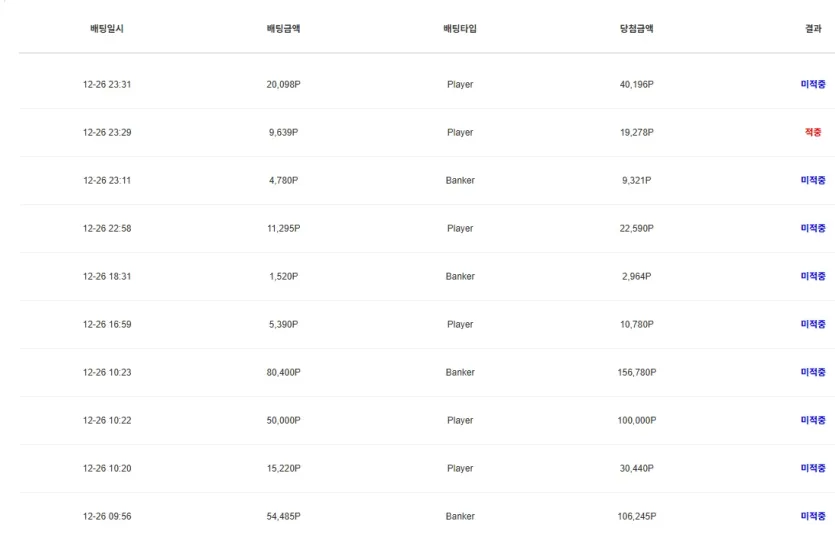The width and height of the screenshot is (835, 534).
Task: Click the 15,220P betting amount
Action: click(x=284, y=469)
